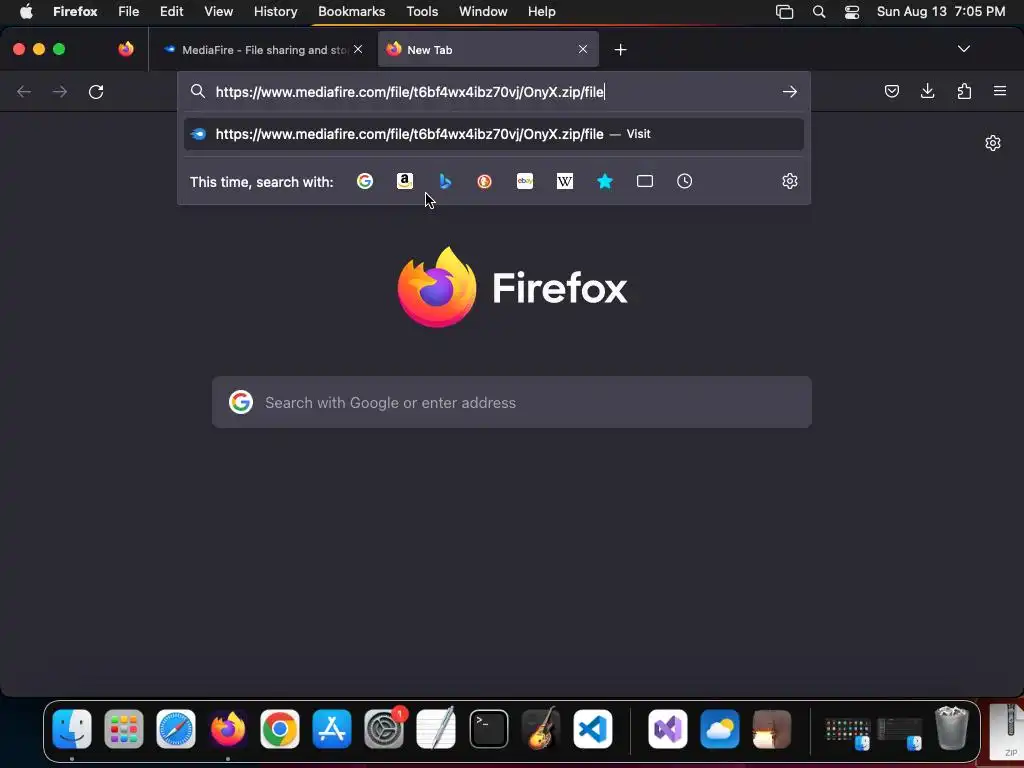Click into the address bar URL text
The image size is (1024, 768).
(410, 92)
